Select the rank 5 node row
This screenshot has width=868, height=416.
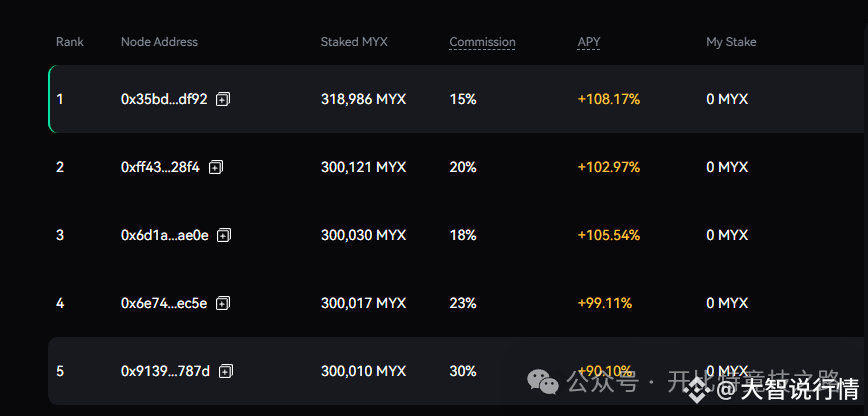[x=458, y=371]
